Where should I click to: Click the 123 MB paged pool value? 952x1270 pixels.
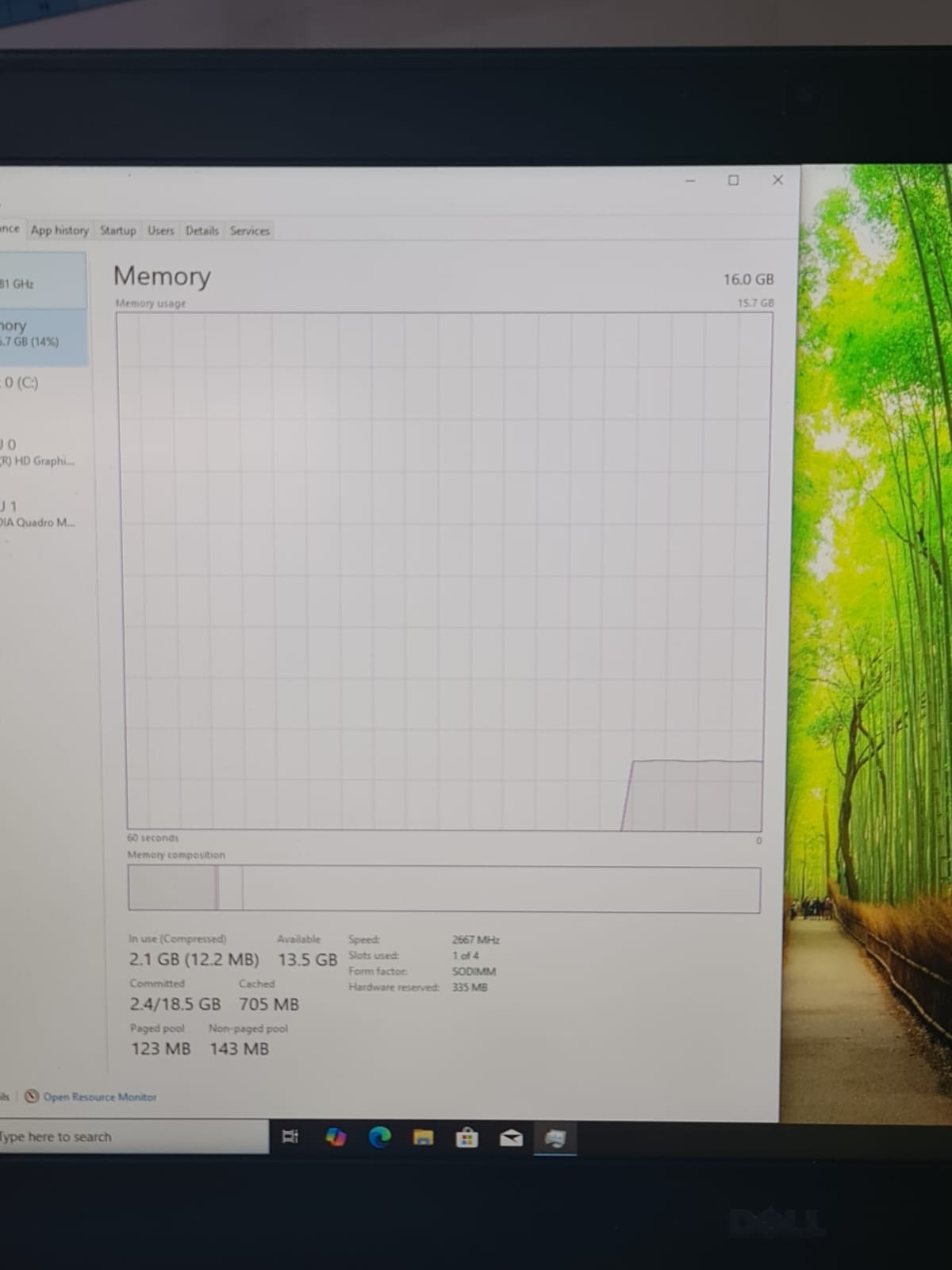coord(161,1049)
